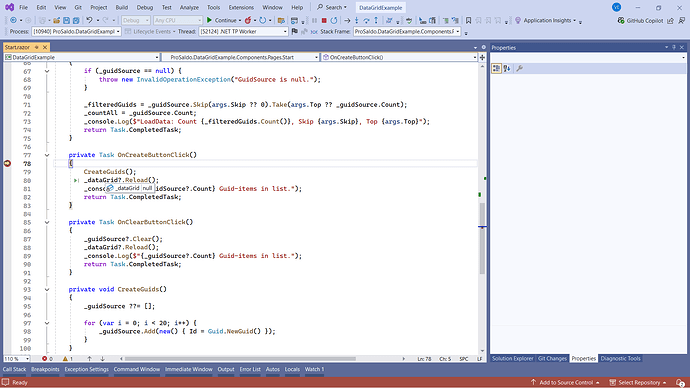The height and width of the screenshot is (388, 690).
Task: Collapse the for loop at line 97
Action: coord(47,323)
